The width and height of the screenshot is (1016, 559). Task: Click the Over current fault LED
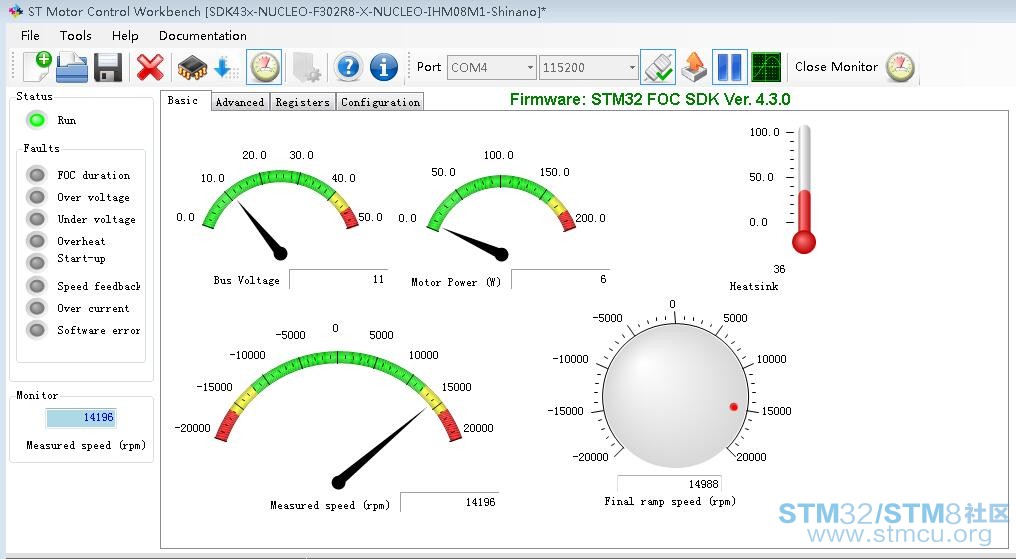[36, 308]
